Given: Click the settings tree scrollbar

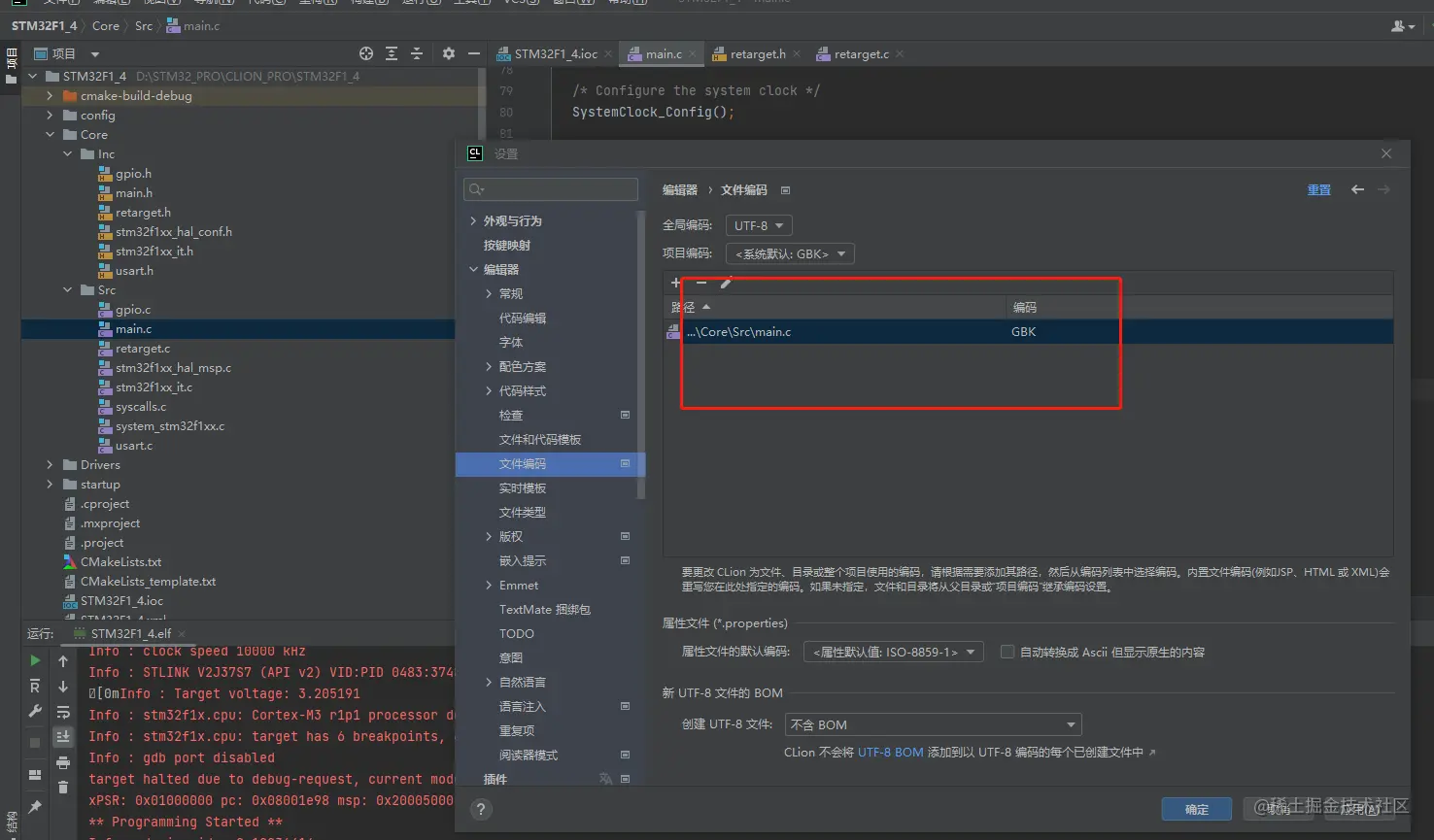Looking at the screenshot, I should [x=640, y=354].
